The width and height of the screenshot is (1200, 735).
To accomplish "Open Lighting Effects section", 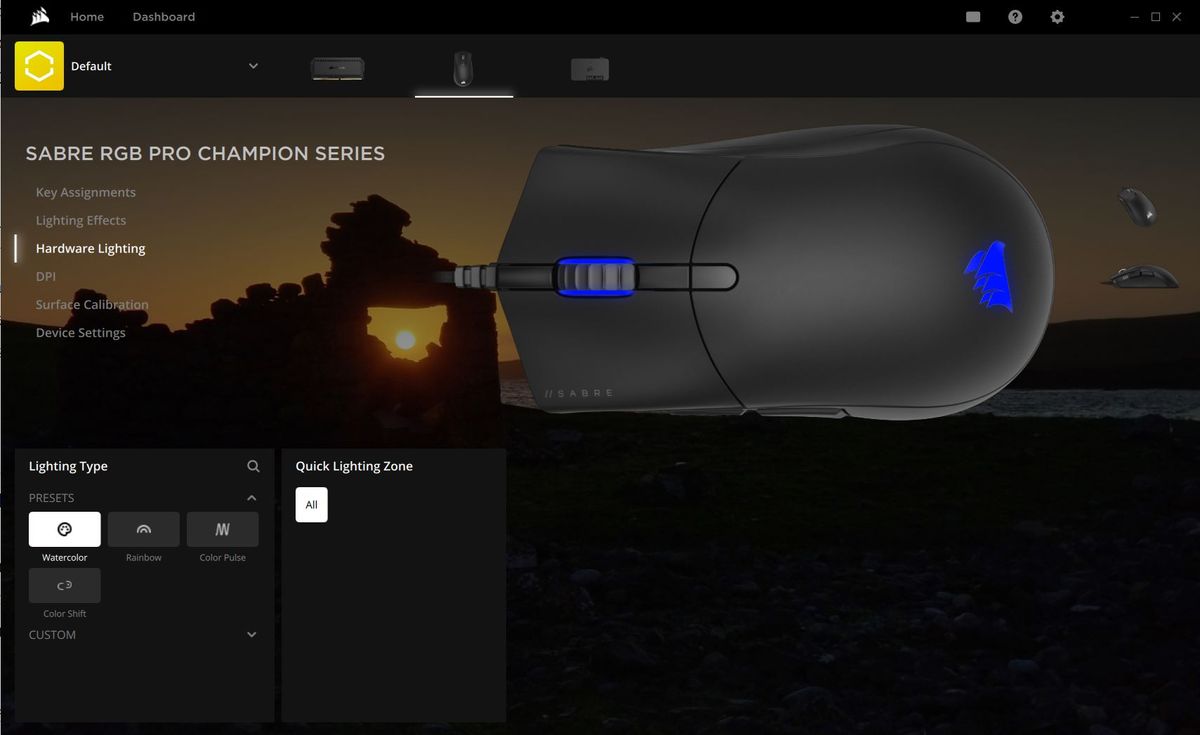I will pyautogui.click(x=81, y=220).
